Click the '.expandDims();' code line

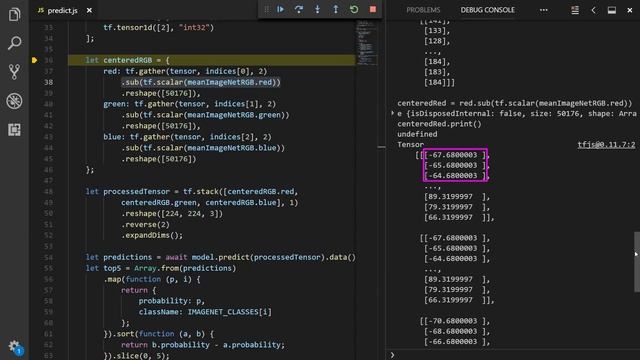point(152,235)
